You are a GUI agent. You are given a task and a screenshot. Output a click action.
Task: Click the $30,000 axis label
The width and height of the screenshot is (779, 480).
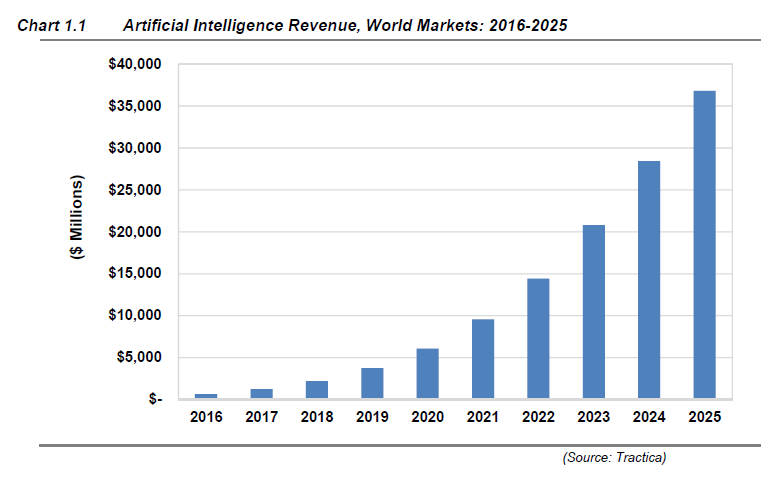[x=135, y=148]
